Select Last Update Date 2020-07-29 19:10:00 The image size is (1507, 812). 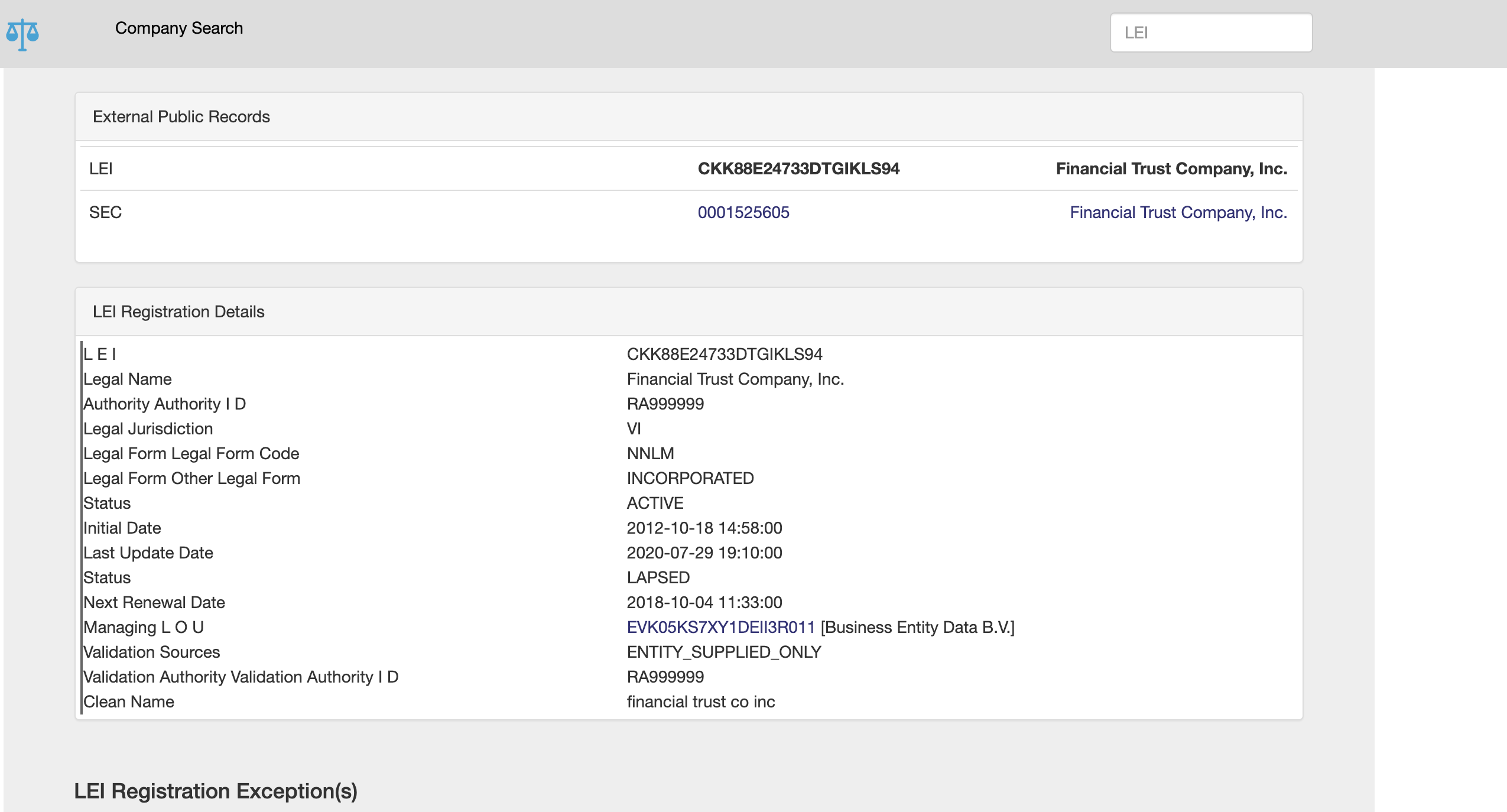coord(704,553)
